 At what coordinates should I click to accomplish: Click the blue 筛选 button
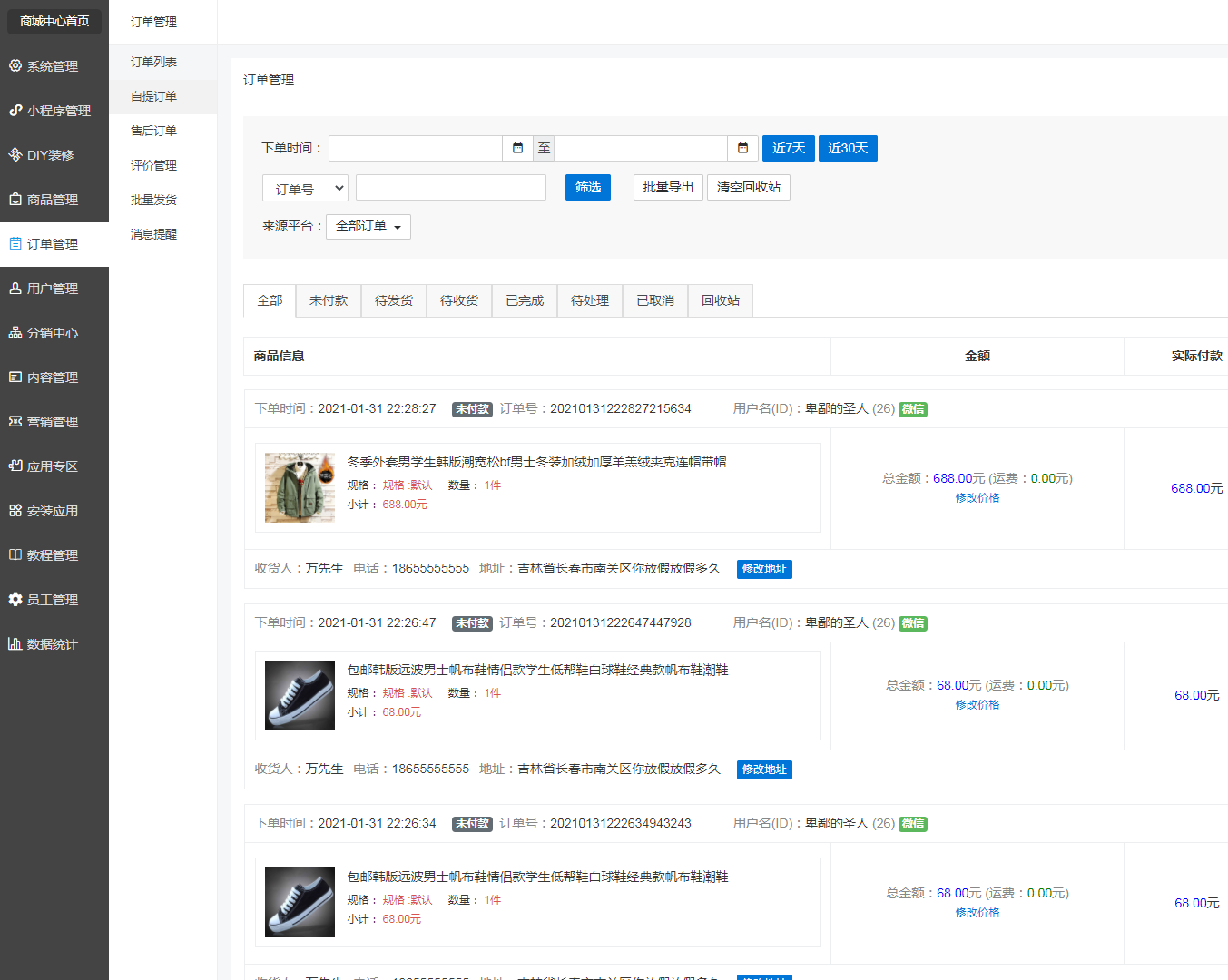[588, 187]
